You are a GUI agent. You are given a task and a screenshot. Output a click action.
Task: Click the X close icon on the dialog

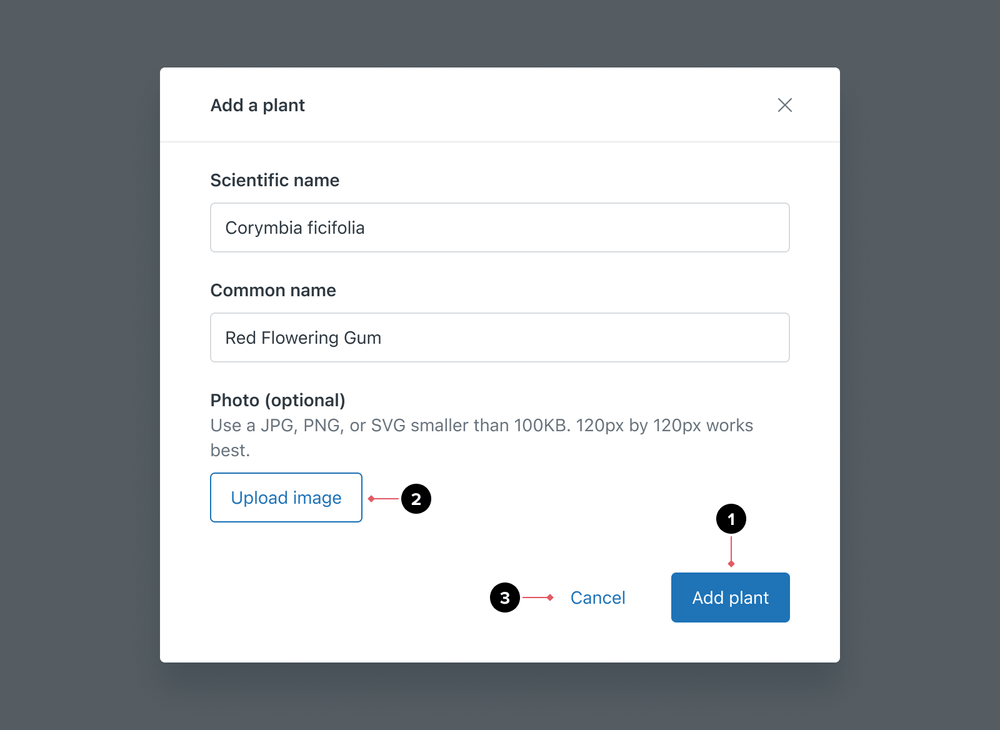tap(785, 105)
